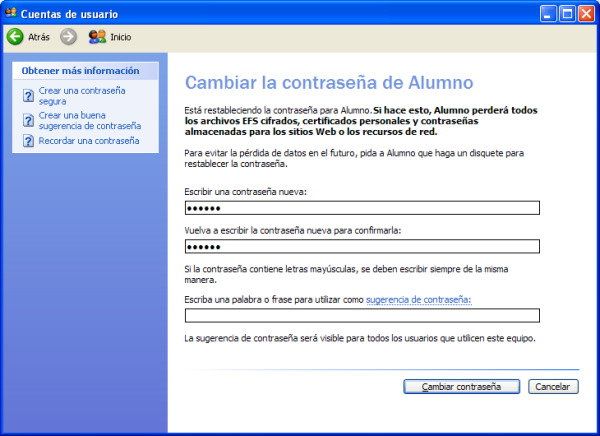Select the confirm new password field
The image size is (600, 436).
362,247
